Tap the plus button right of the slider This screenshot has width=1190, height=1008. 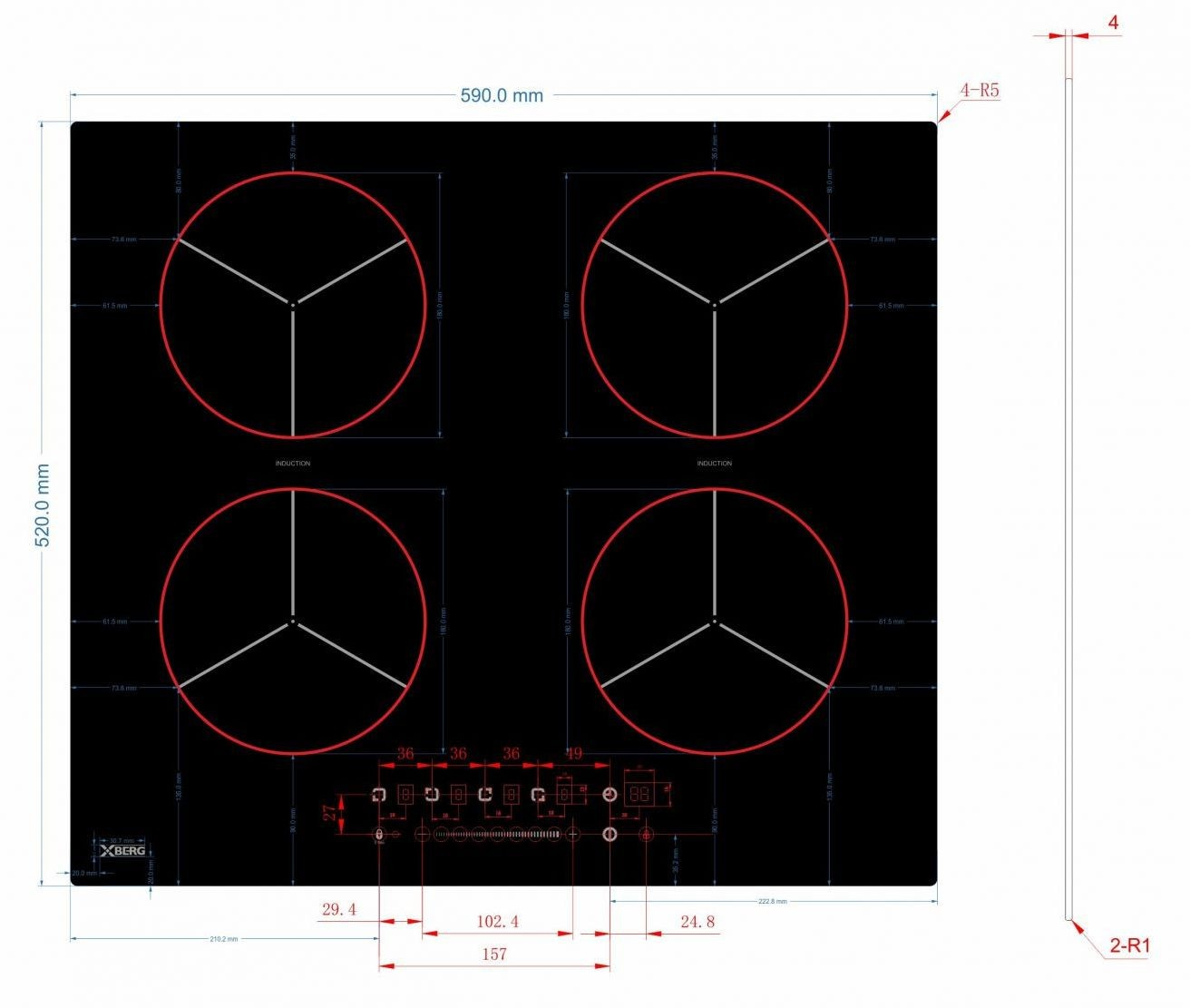(x=573, y=834)
